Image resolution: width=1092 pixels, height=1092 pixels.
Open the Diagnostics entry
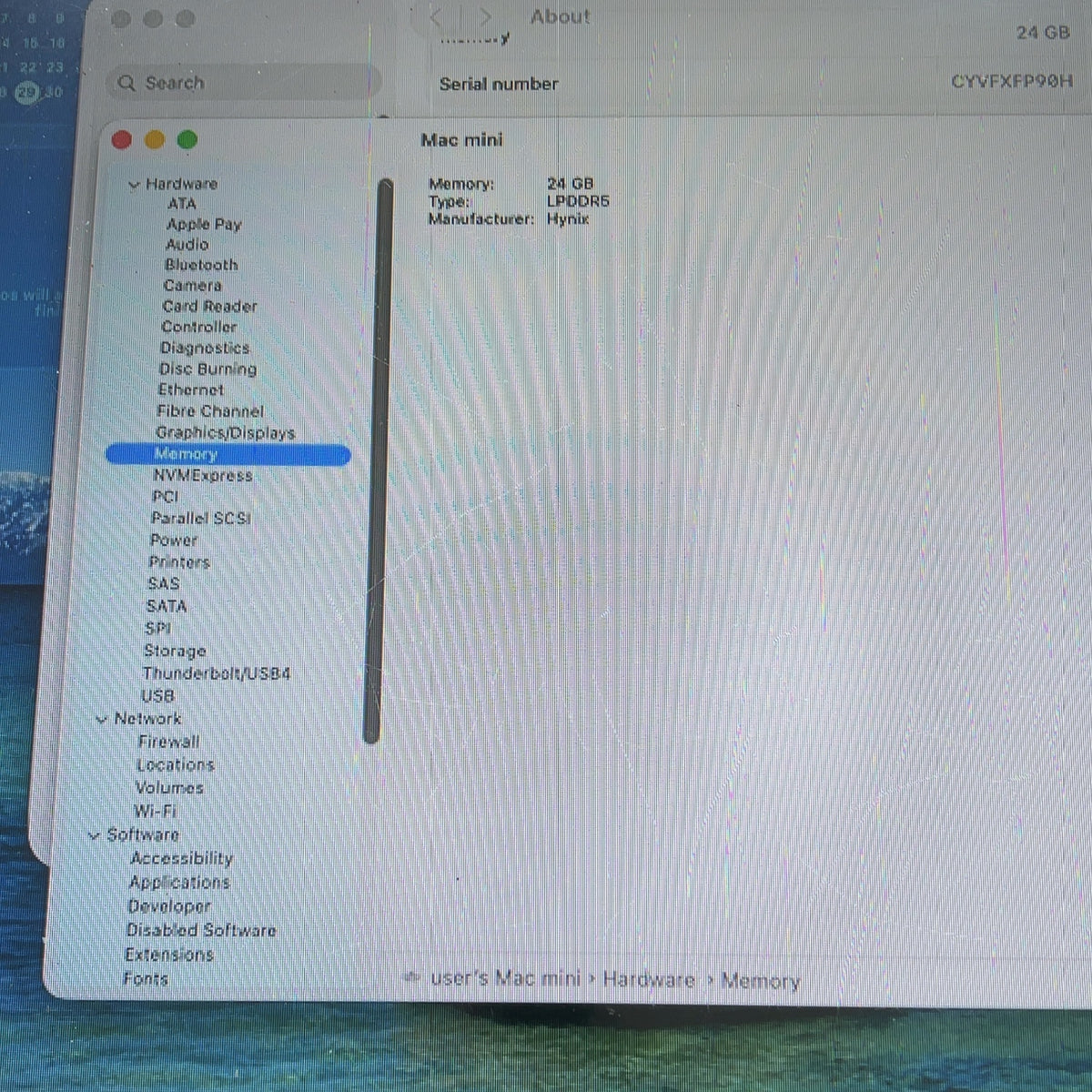click(205, 348)
